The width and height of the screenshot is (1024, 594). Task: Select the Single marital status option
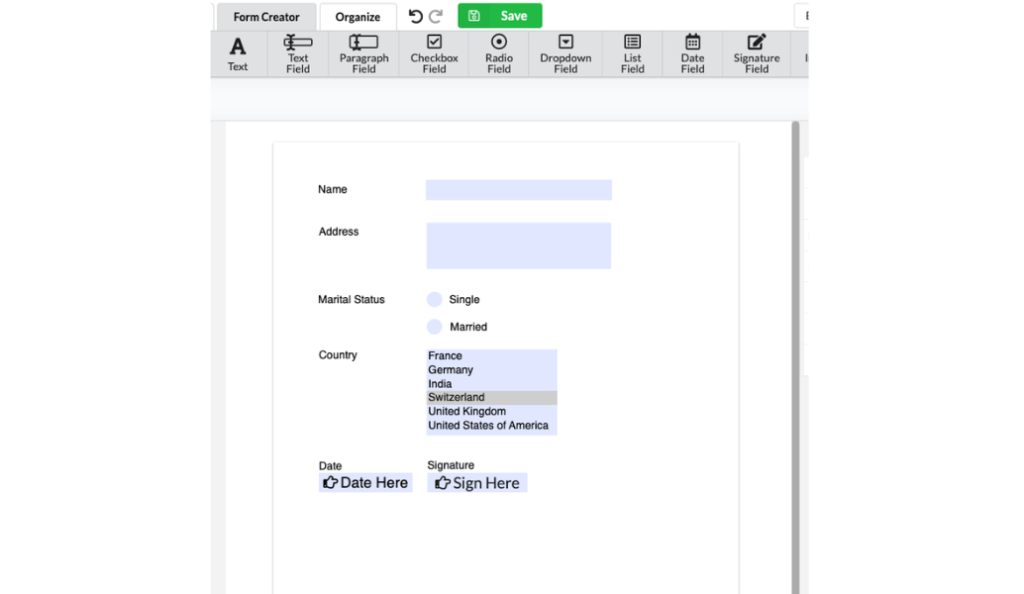click(435, 299)
